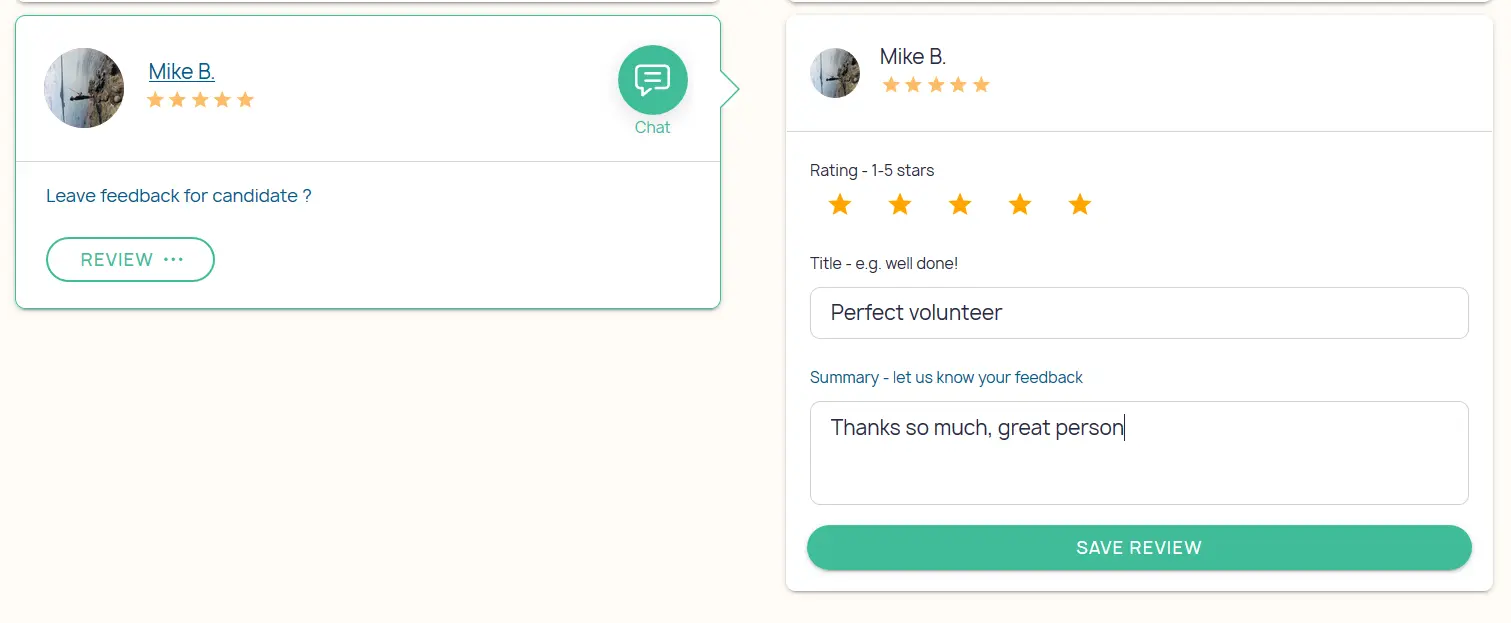Set rating to two stars
The width and height of the screenshot is (1511, 623).
click(900, 205)
